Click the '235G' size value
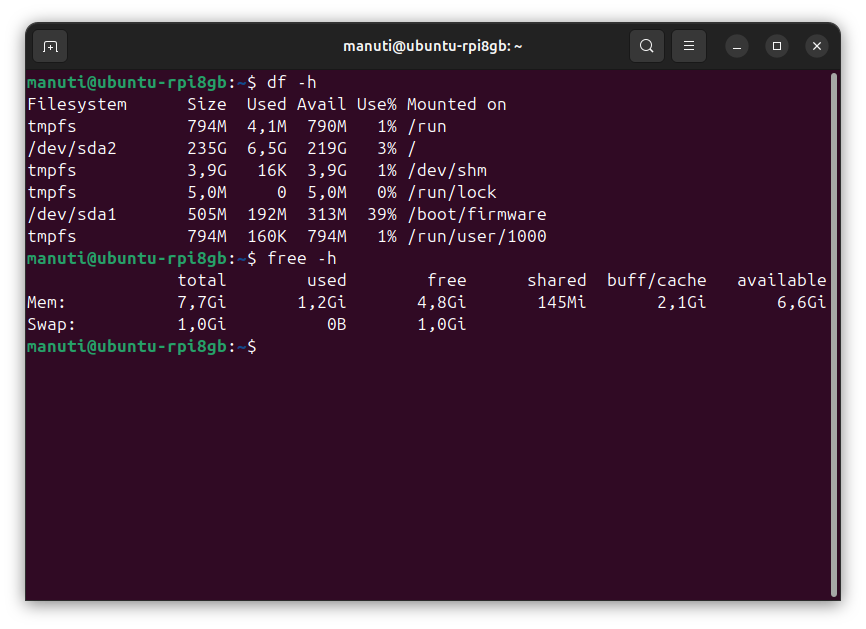Image resolution: width=866 pixels, height=629 pixels. (207, 149)
